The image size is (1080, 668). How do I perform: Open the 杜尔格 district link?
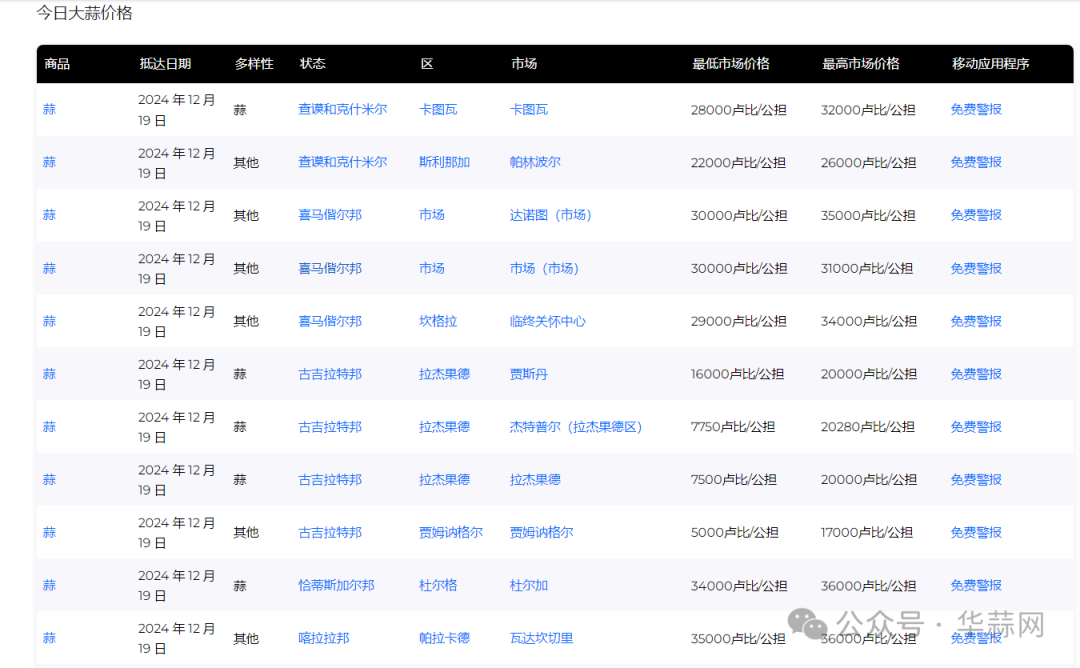pyautogui.click(x=438, y=585)
